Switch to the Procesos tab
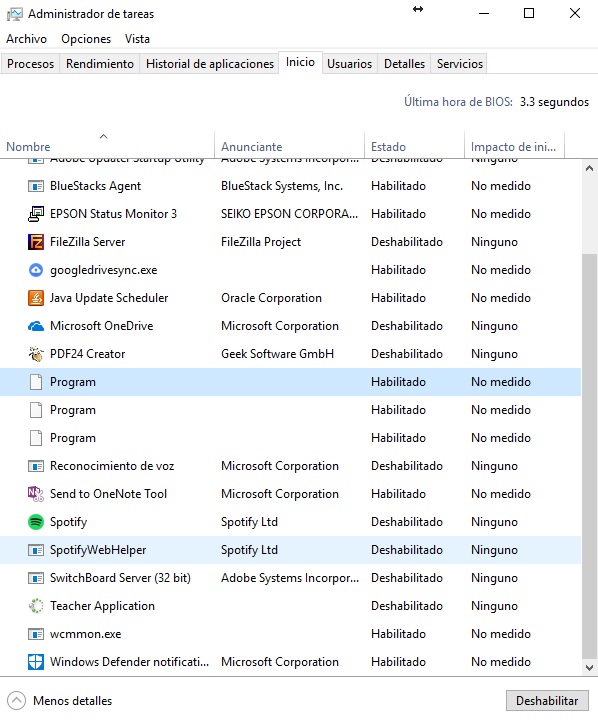598x724 pixels. [x=30, y=64]
